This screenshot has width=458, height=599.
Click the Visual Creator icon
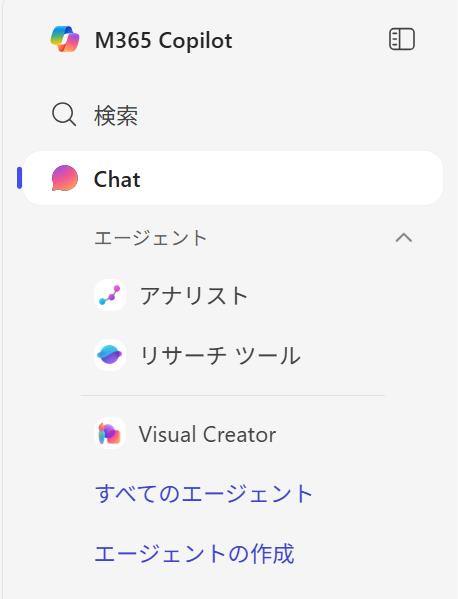(x=110, y=434)
